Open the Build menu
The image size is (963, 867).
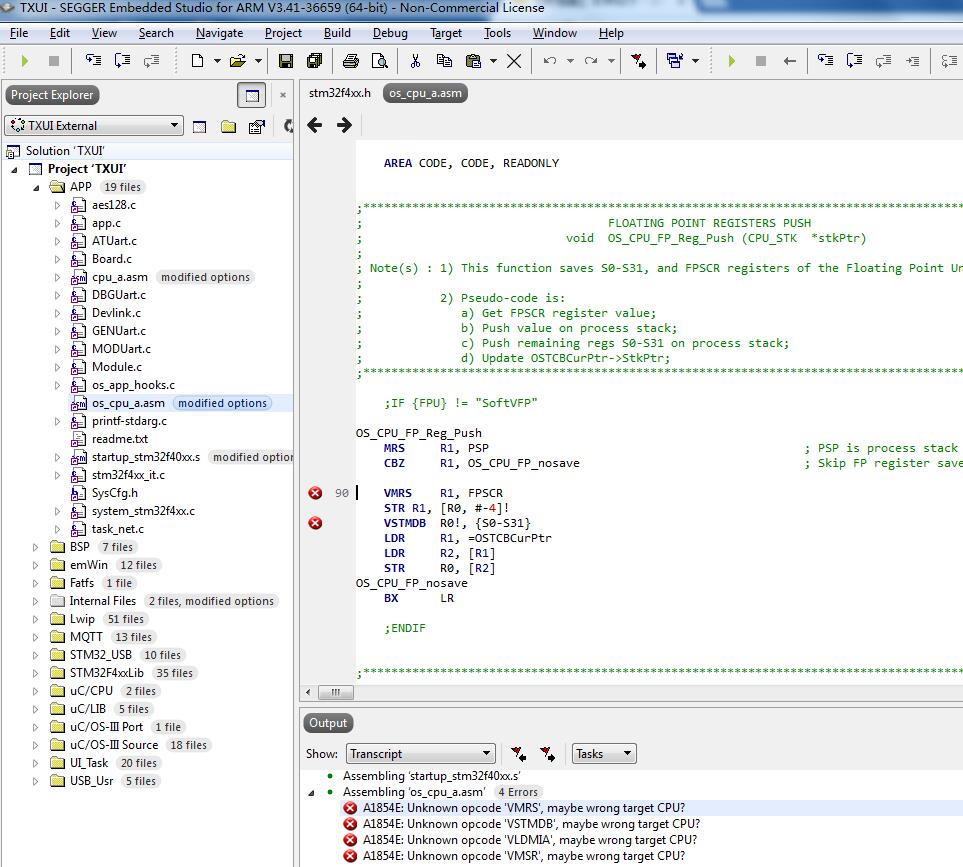pos(337,33)
